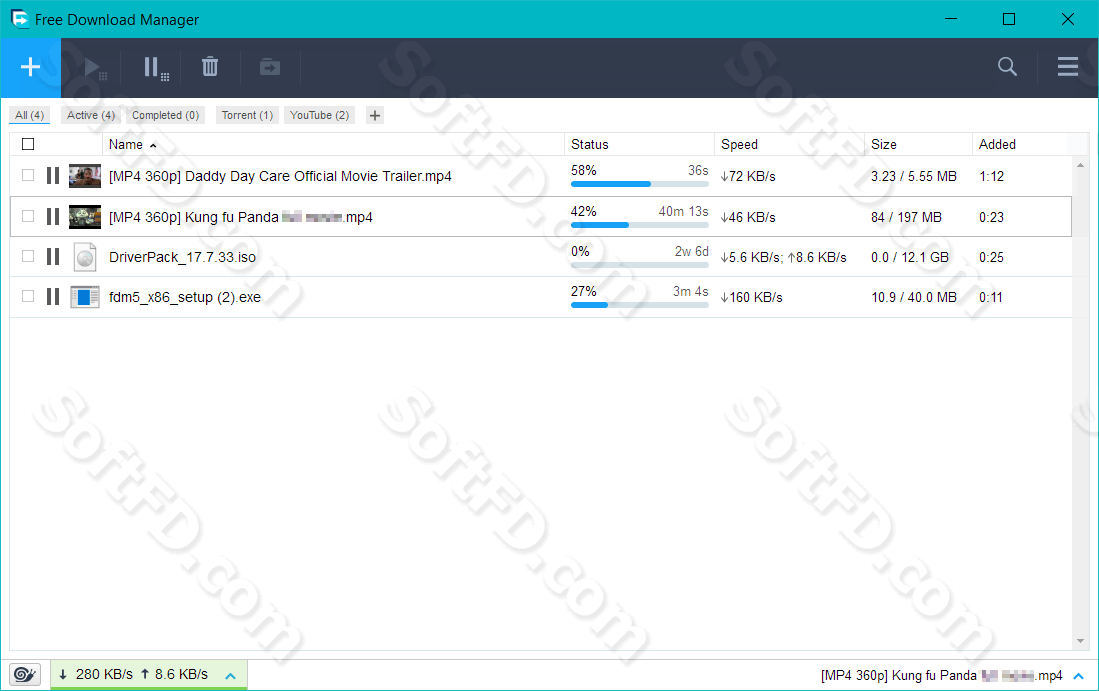Expand the speed limit panel arrow
Viewport: 1099px width, 691px height.
point(230,676)
